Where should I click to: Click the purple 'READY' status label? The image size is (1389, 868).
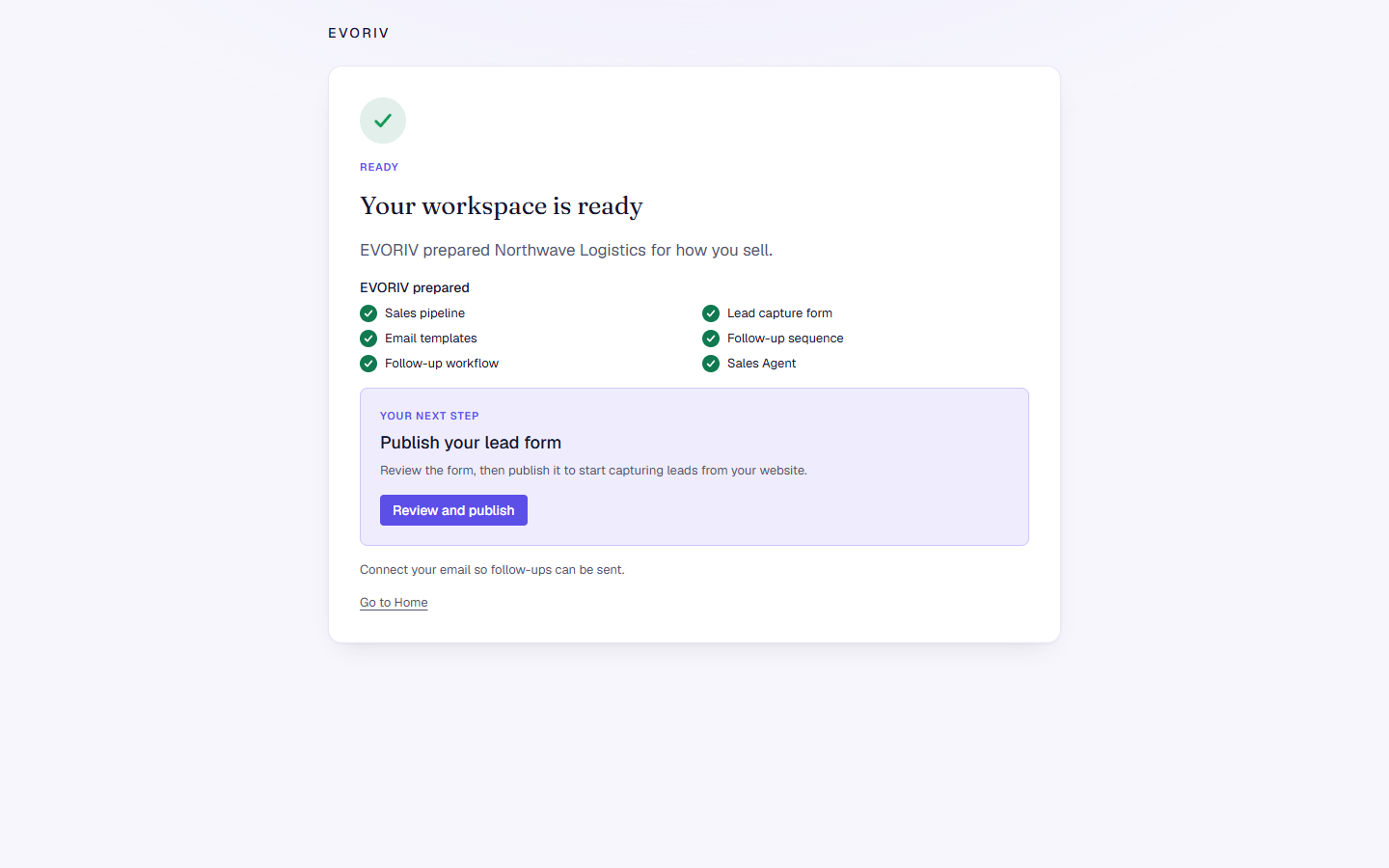(379, 167)
